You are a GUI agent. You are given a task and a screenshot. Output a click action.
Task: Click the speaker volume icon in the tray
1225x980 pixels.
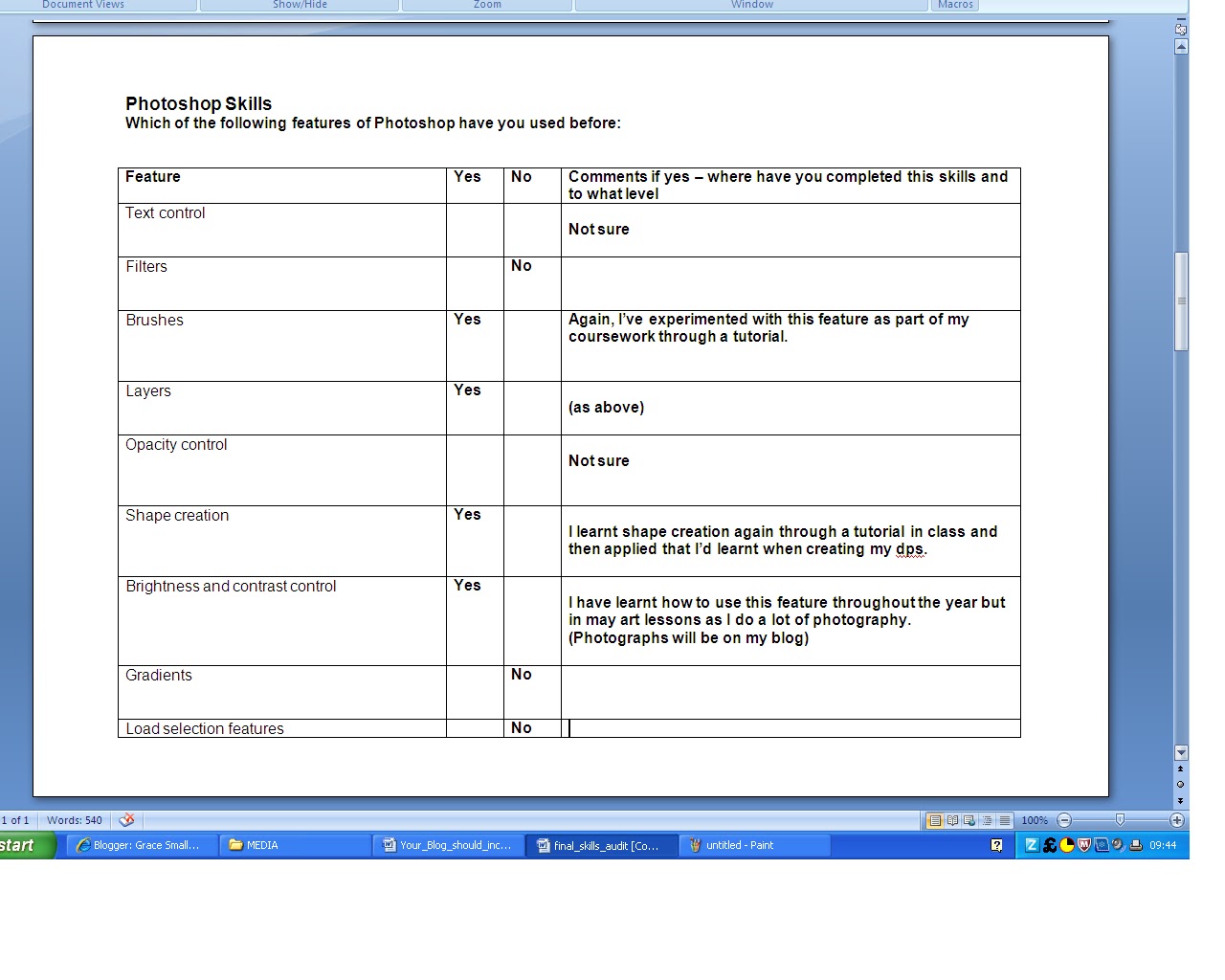(x=1116, y=845)
